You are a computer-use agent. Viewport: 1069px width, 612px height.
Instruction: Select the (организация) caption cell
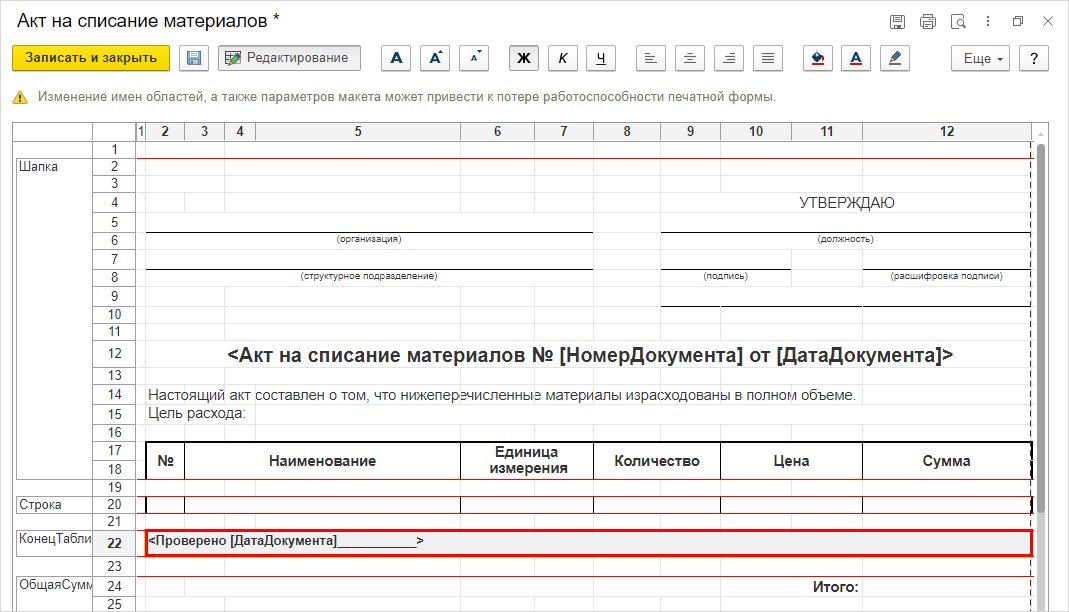[369, 239]
